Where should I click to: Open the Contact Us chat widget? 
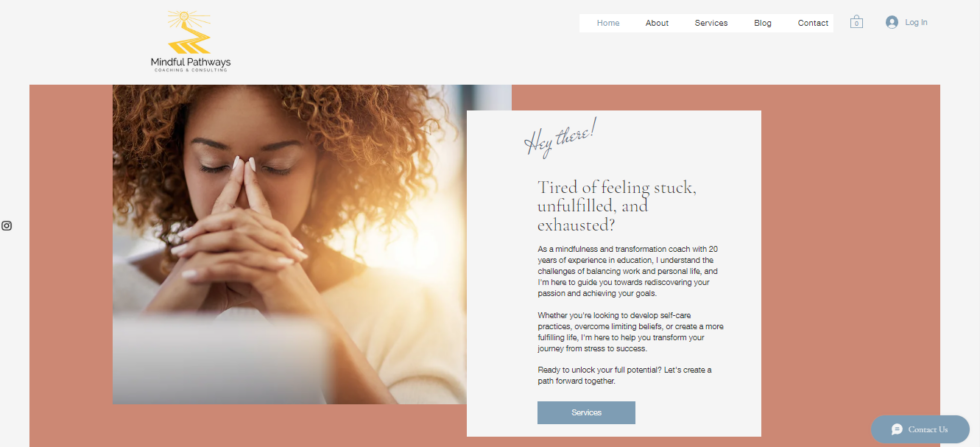pos(920,429)
